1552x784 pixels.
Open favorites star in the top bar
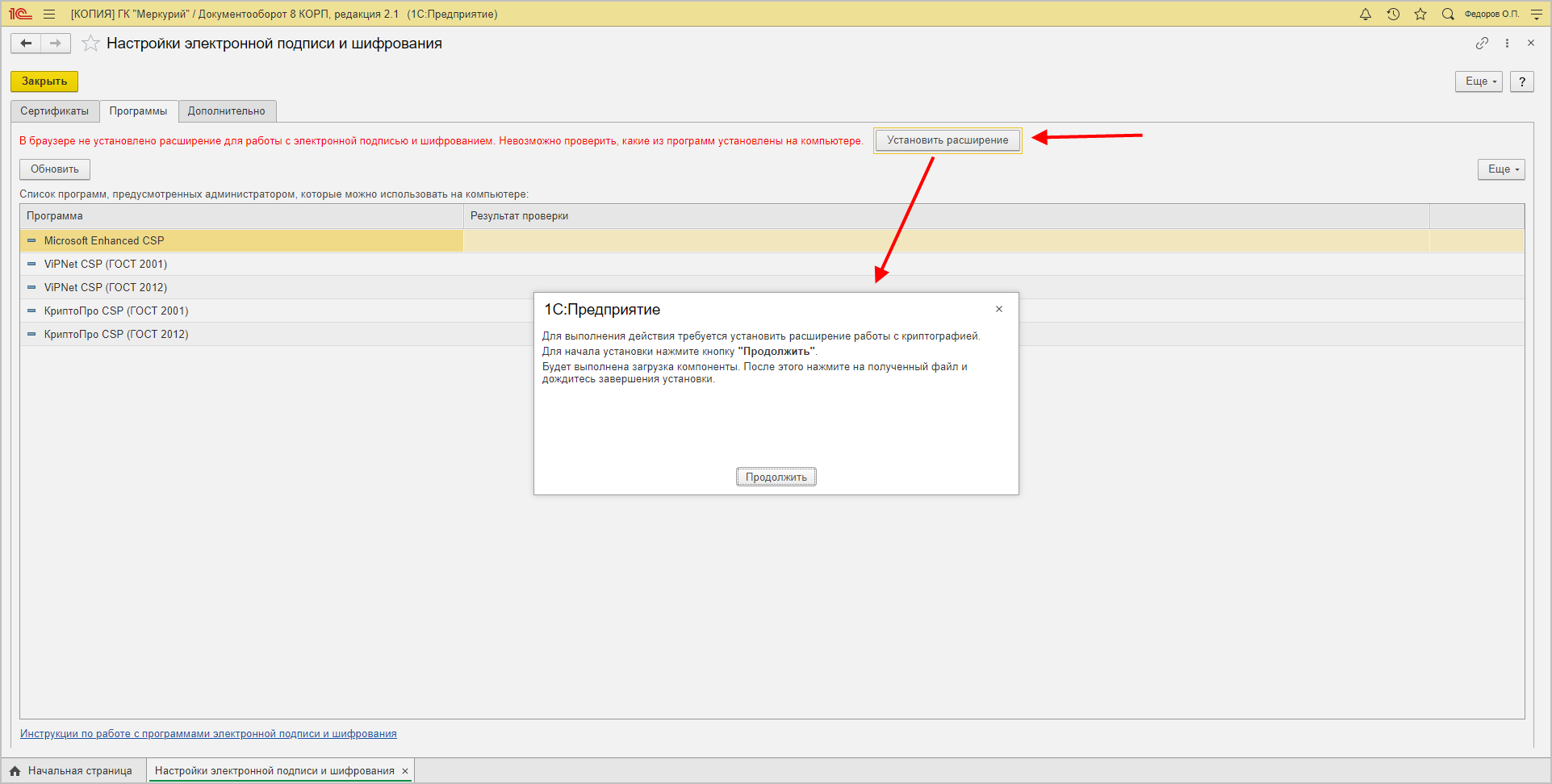coord(1420,14)
